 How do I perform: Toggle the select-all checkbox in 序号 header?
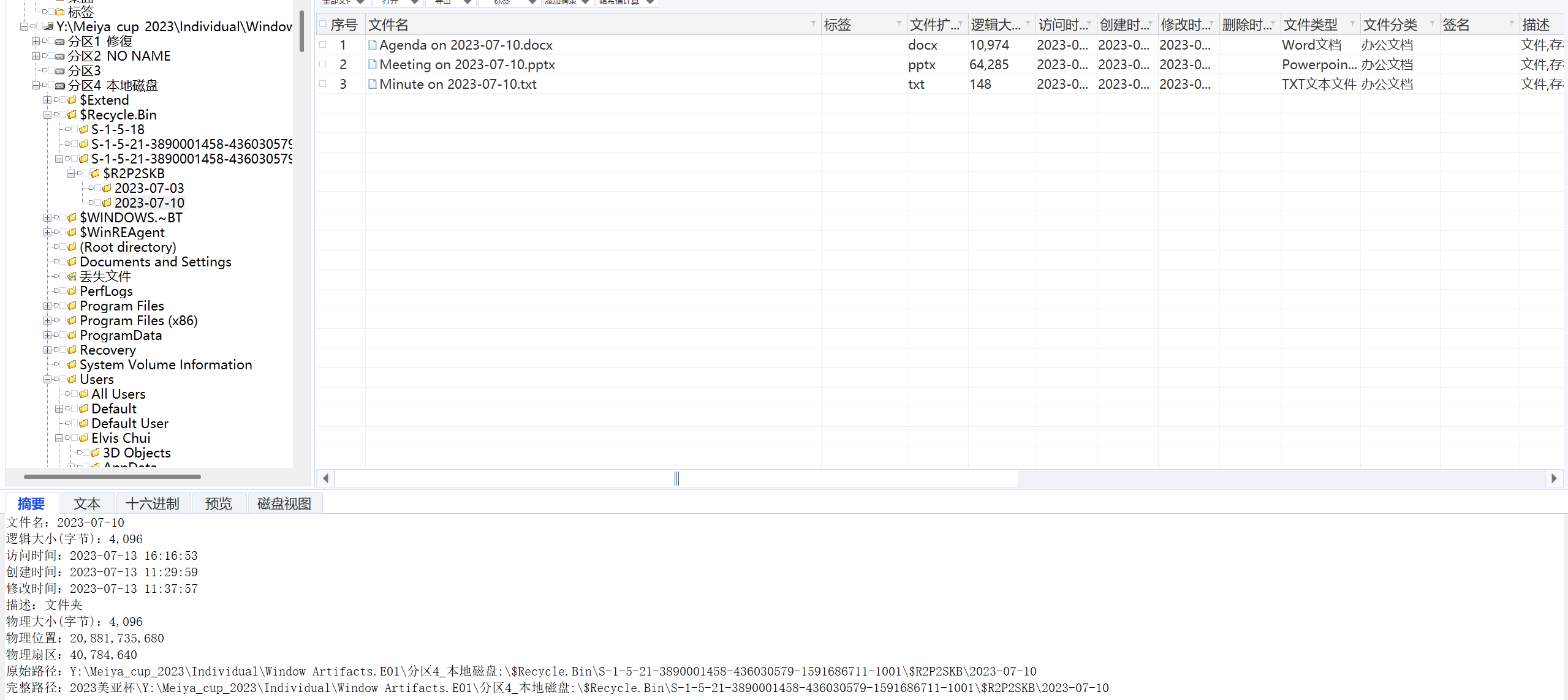323,24
